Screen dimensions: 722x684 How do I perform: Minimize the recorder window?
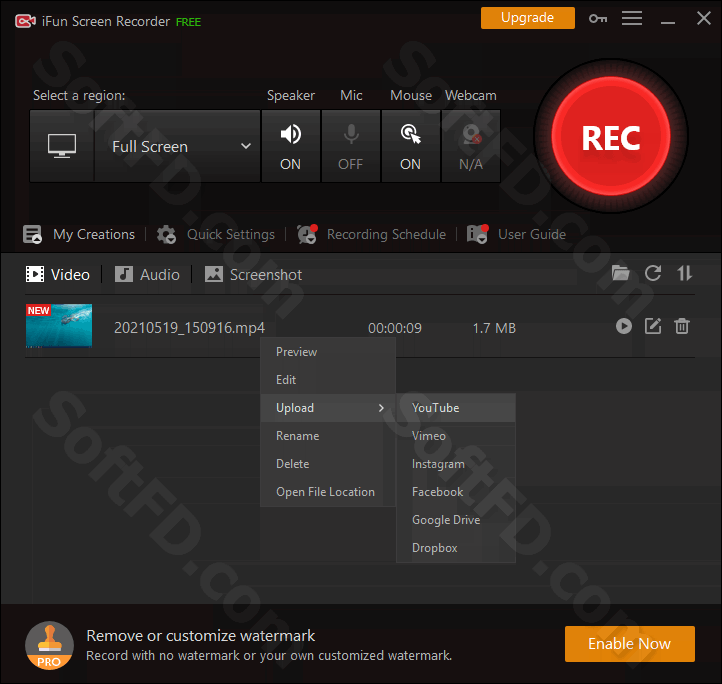coord(668,21)
